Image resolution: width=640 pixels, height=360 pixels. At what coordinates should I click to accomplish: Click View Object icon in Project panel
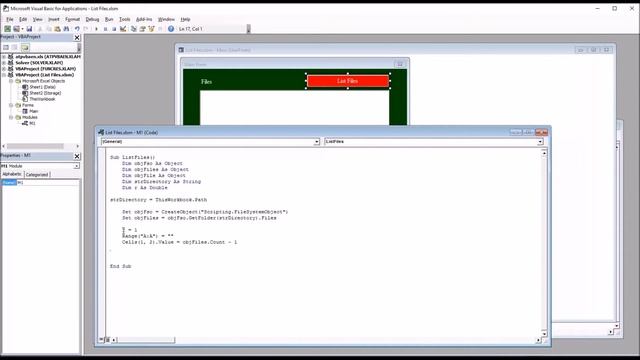(15, 47)
